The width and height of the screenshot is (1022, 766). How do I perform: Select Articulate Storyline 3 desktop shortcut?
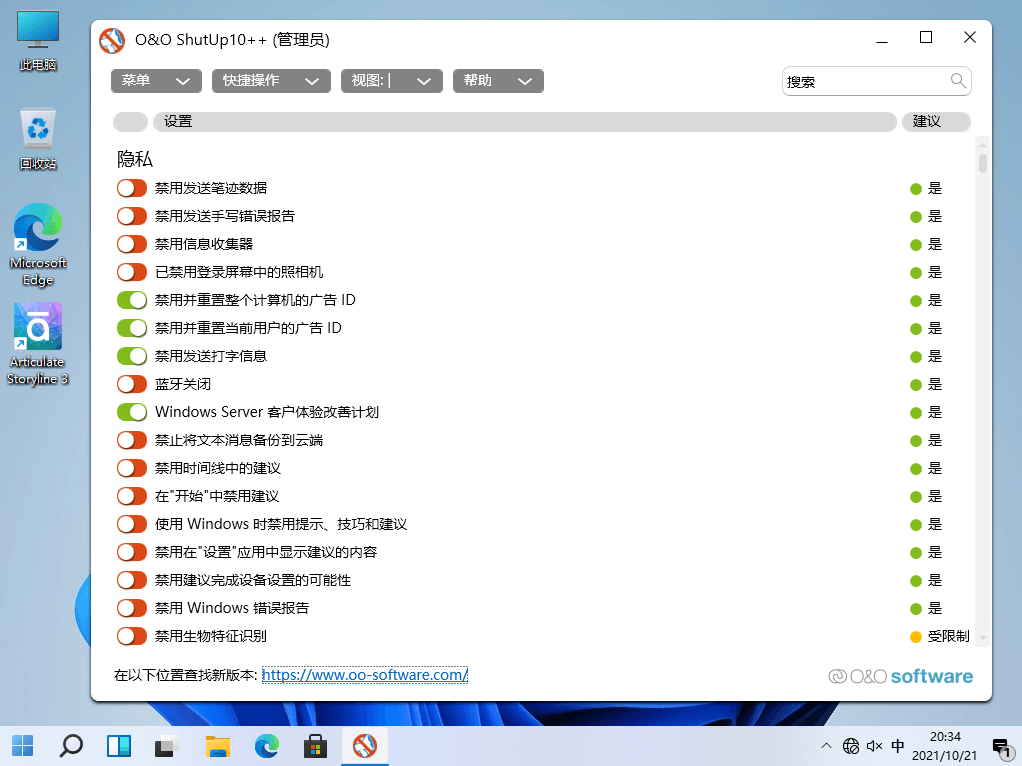click(38, 344)
